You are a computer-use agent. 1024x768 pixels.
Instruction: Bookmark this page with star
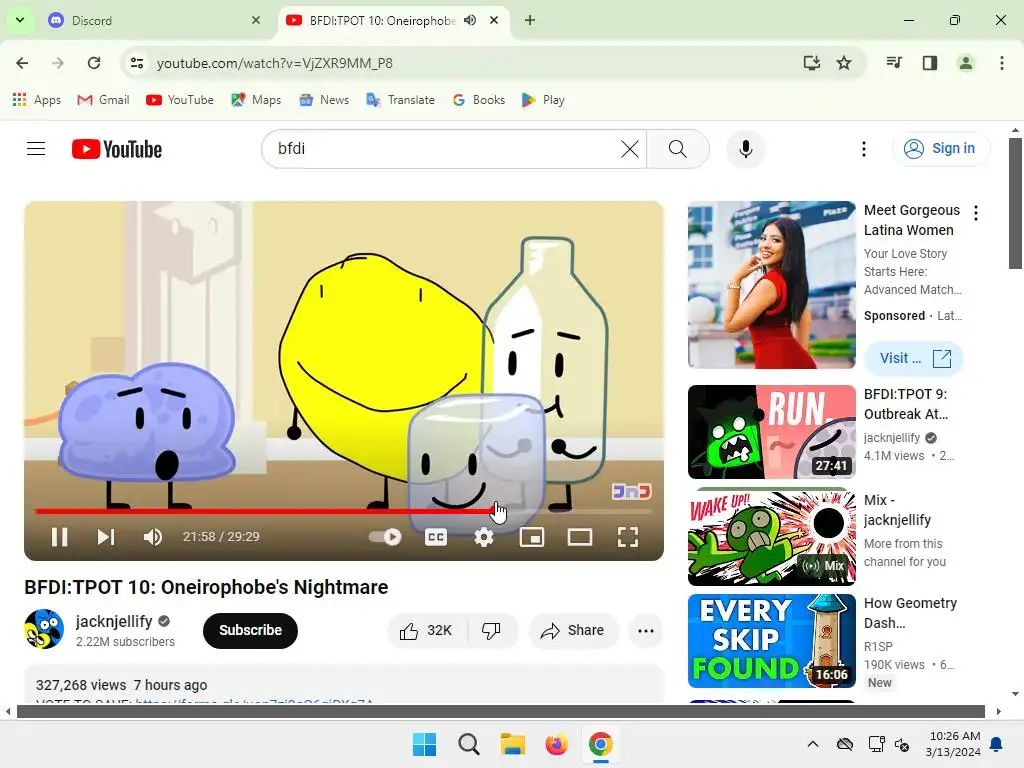click(x=844, y=63)
